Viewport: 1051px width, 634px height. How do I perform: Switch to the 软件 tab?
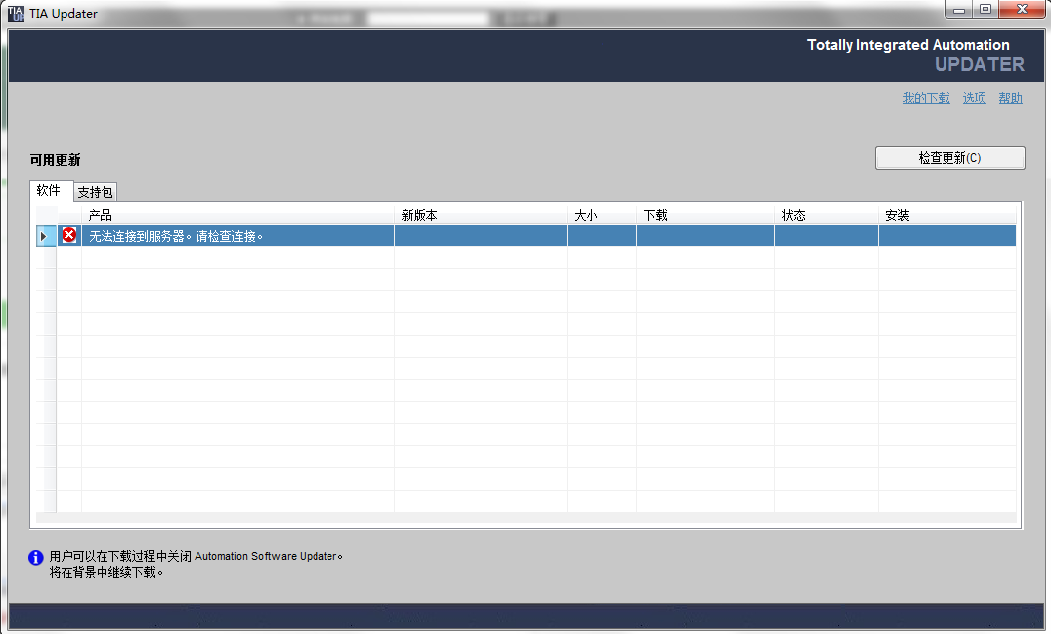(x=49, y=190)
